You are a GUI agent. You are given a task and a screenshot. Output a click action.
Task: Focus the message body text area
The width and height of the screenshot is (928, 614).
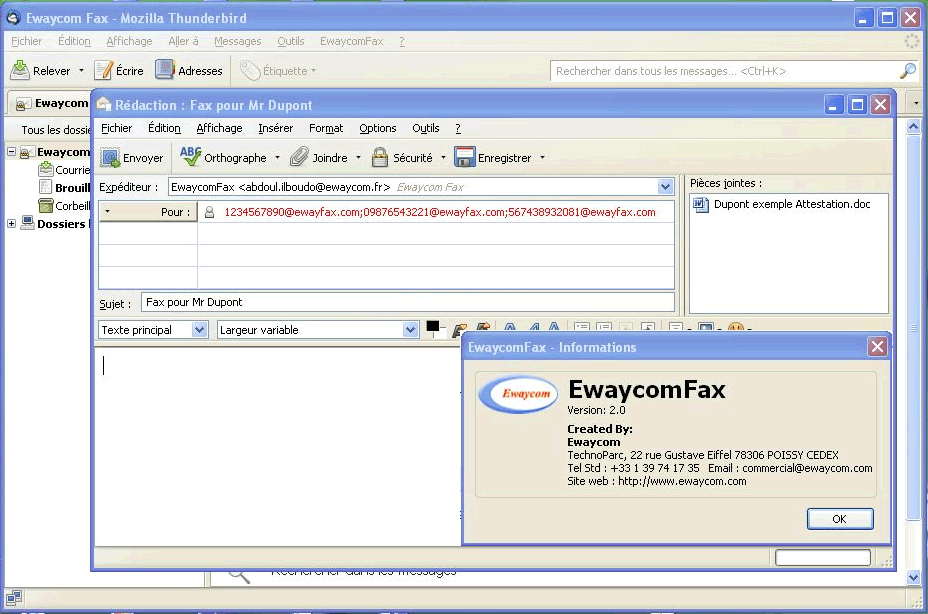click(x=278, y=446)
